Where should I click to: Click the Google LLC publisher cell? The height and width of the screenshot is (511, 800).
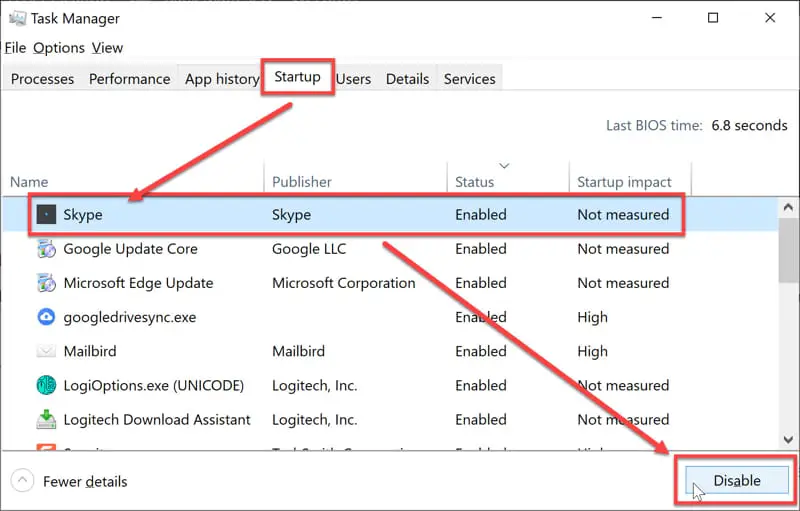click(x=309, y=249)
